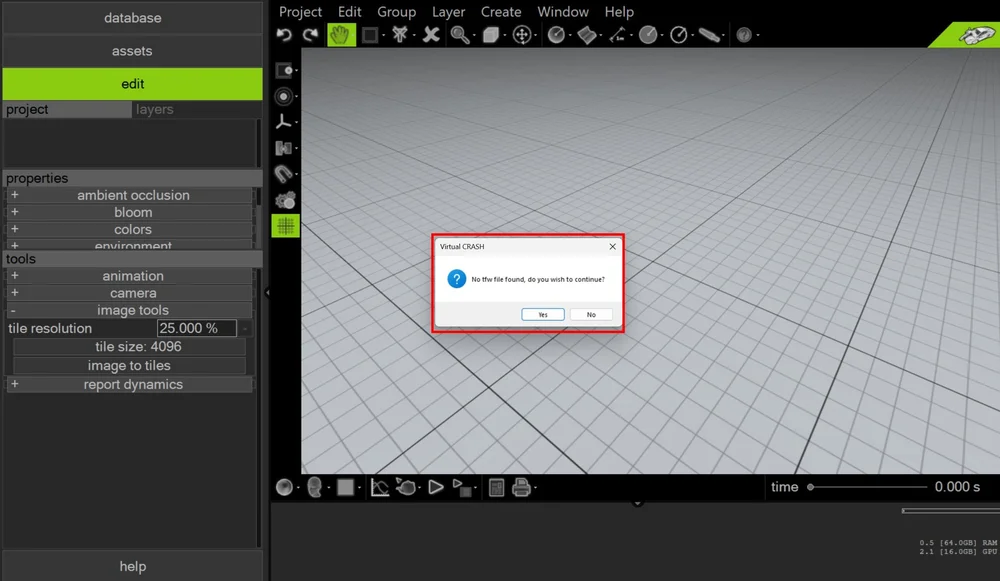Expand the bloom properties section
This screenshot has width=1000, height=581.
coord(129,212)
